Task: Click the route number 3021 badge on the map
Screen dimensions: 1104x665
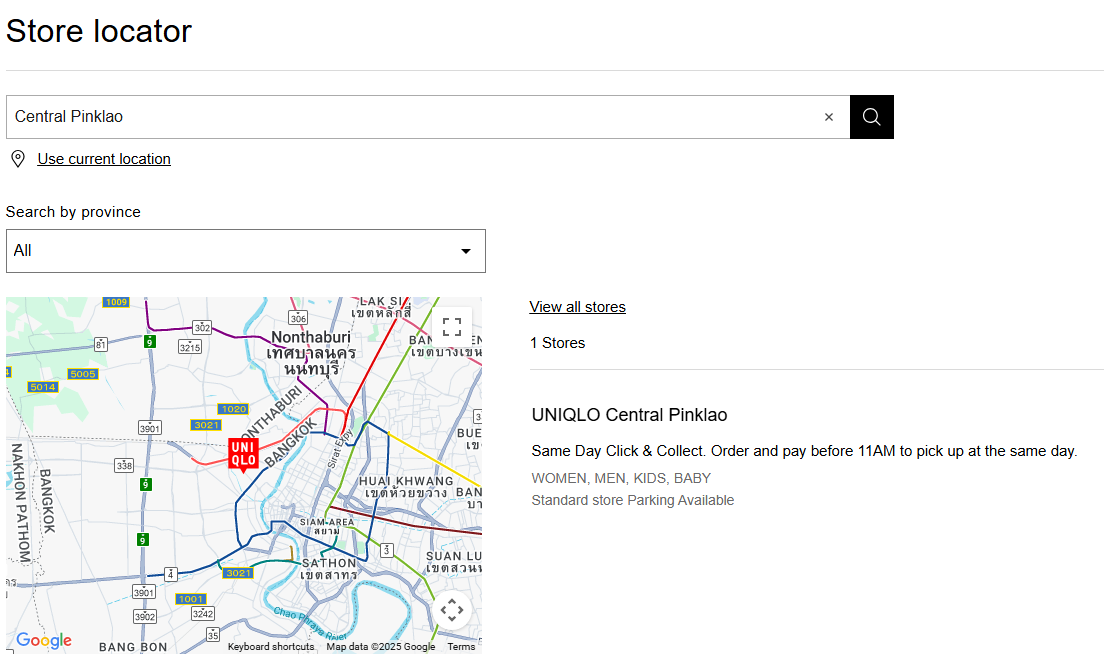Action: pyautogui.click(x=206, y=424)
